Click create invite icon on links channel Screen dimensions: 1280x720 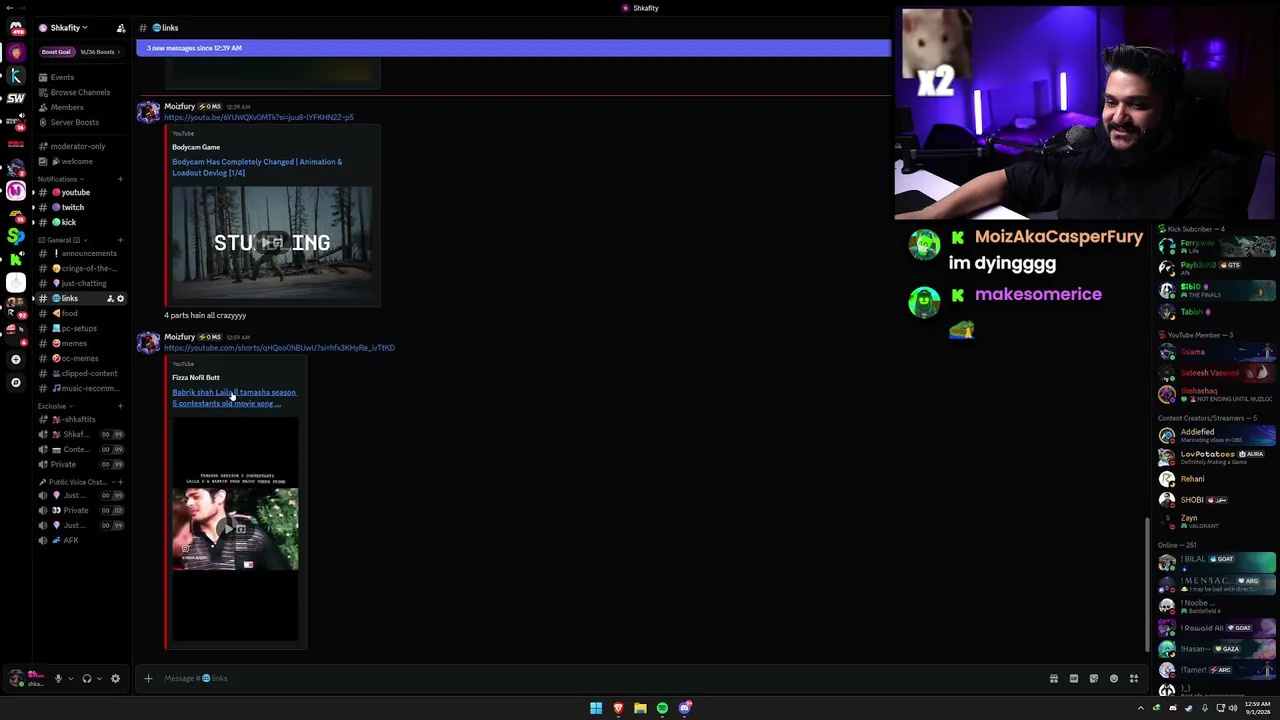coord(110,299)
